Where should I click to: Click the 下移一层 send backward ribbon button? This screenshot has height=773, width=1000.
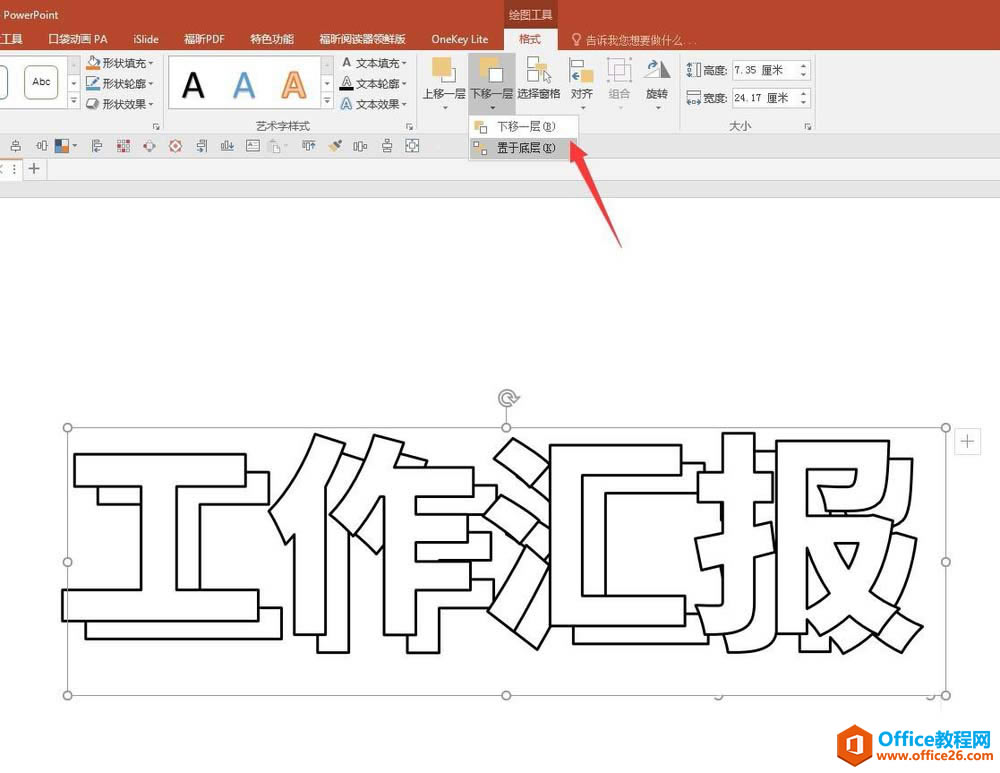click(x=492, y=82)
